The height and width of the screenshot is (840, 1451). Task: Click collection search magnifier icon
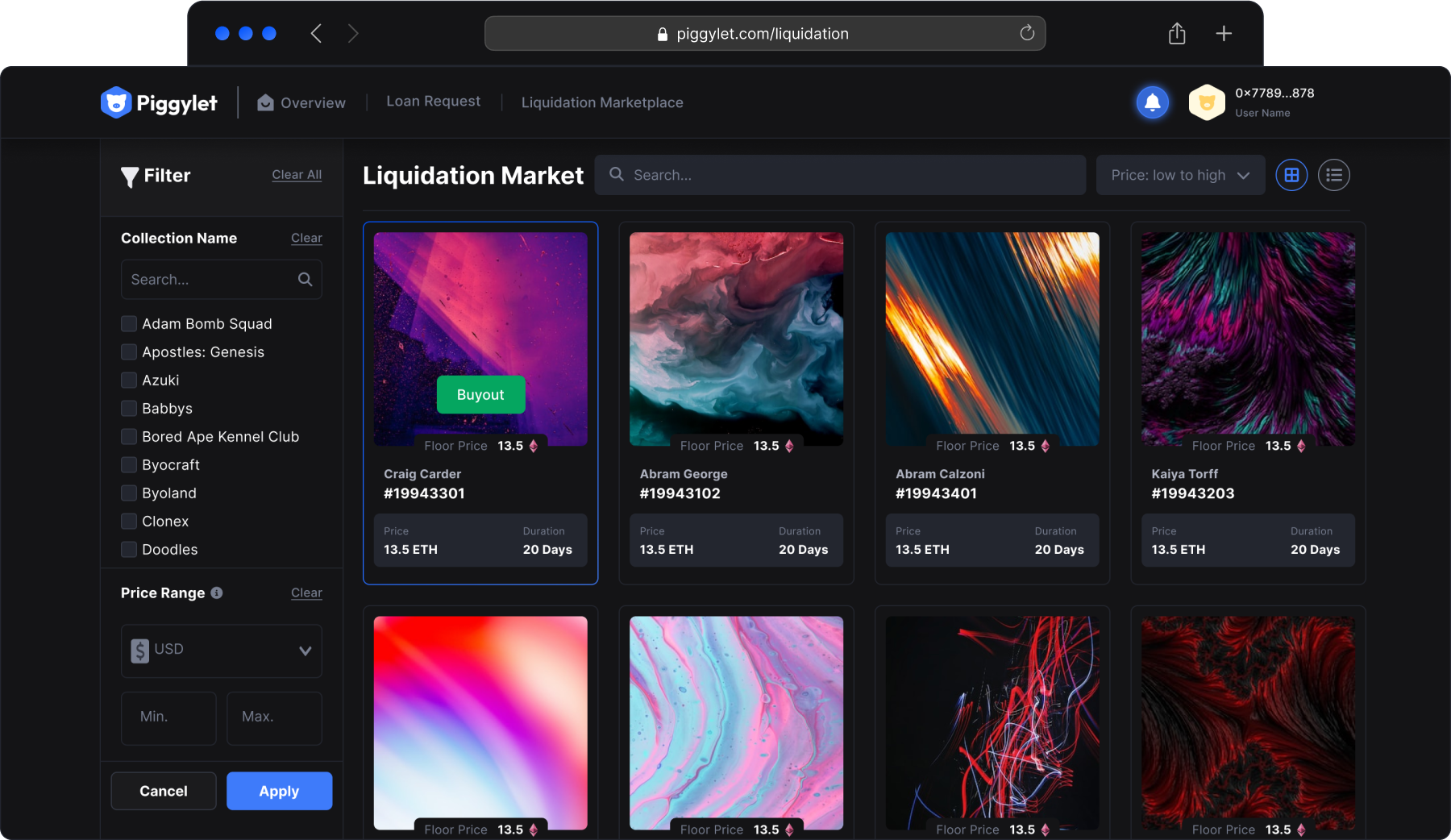point(305,279)
